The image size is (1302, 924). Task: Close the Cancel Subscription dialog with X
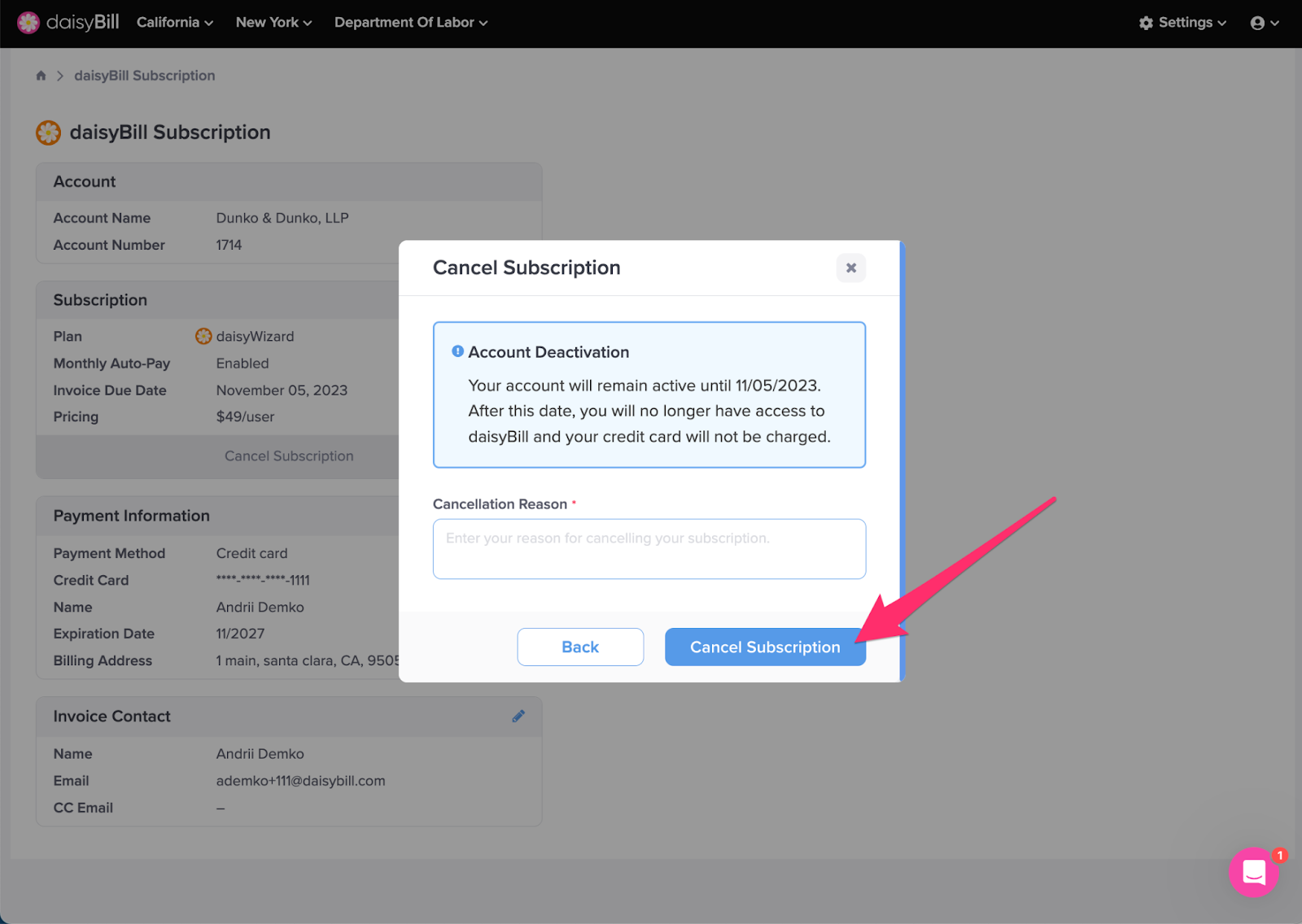[x=851, y=268]
